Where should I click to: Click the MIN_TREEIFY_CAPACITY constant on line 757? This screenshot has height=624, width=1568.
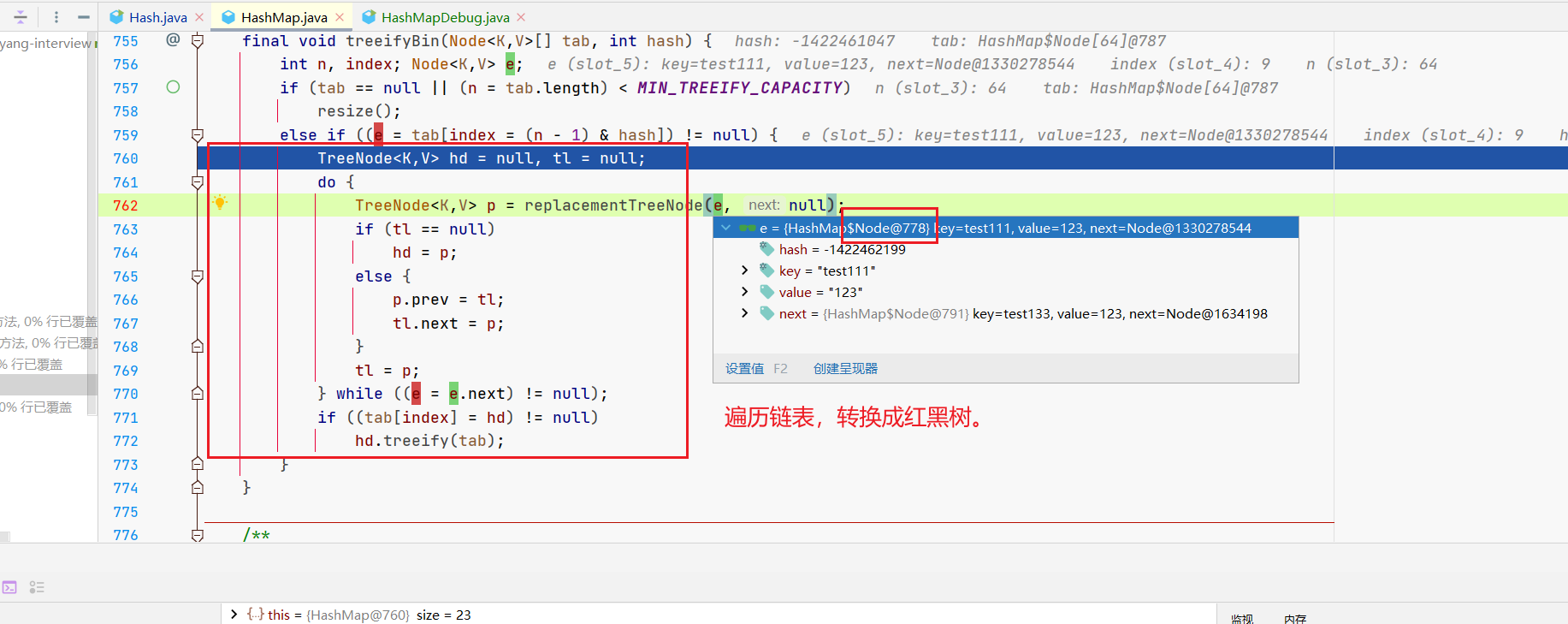(x=739, y=87)
